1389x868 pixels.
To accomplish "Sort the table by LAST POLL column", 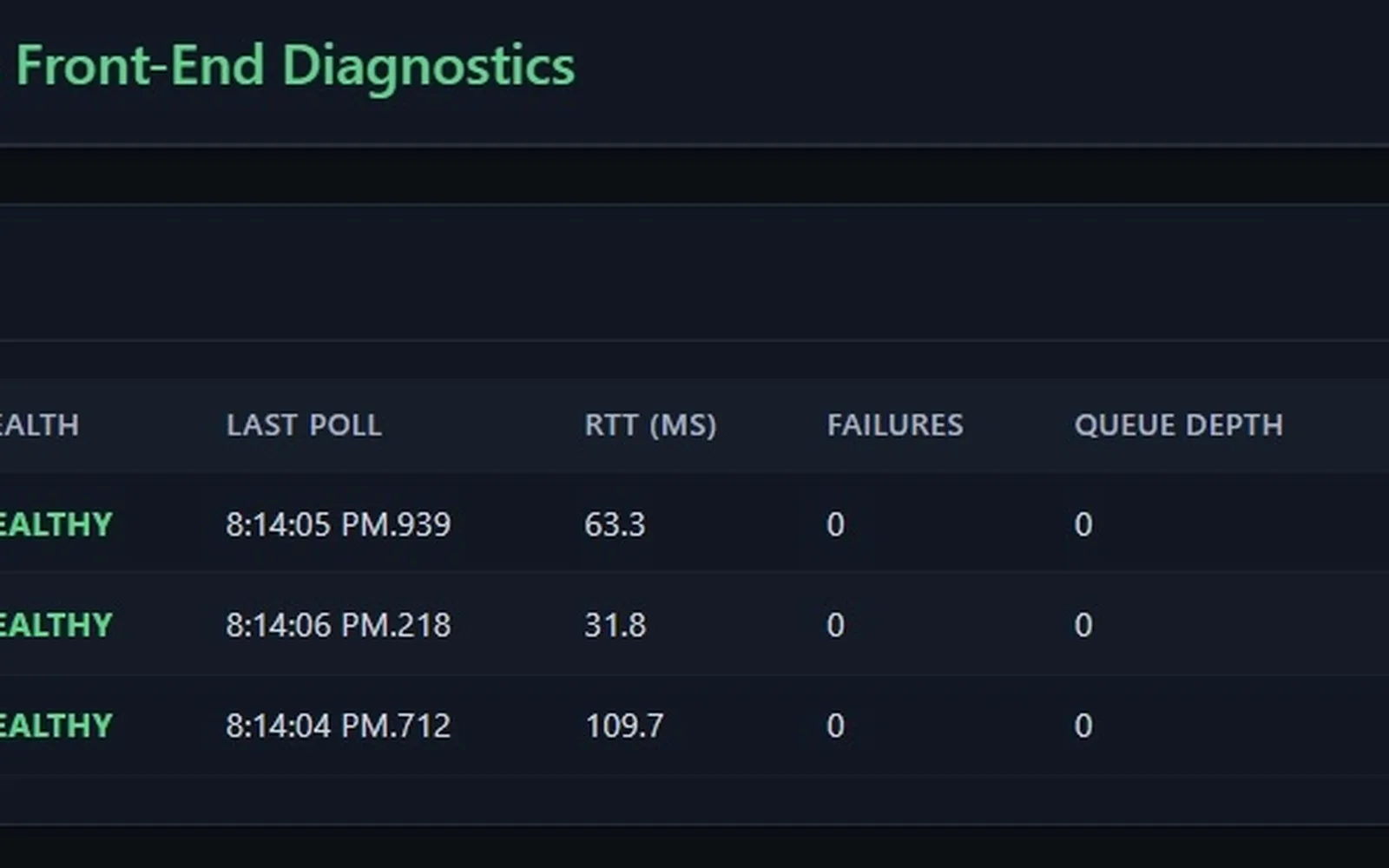I will tap(304, 425).
